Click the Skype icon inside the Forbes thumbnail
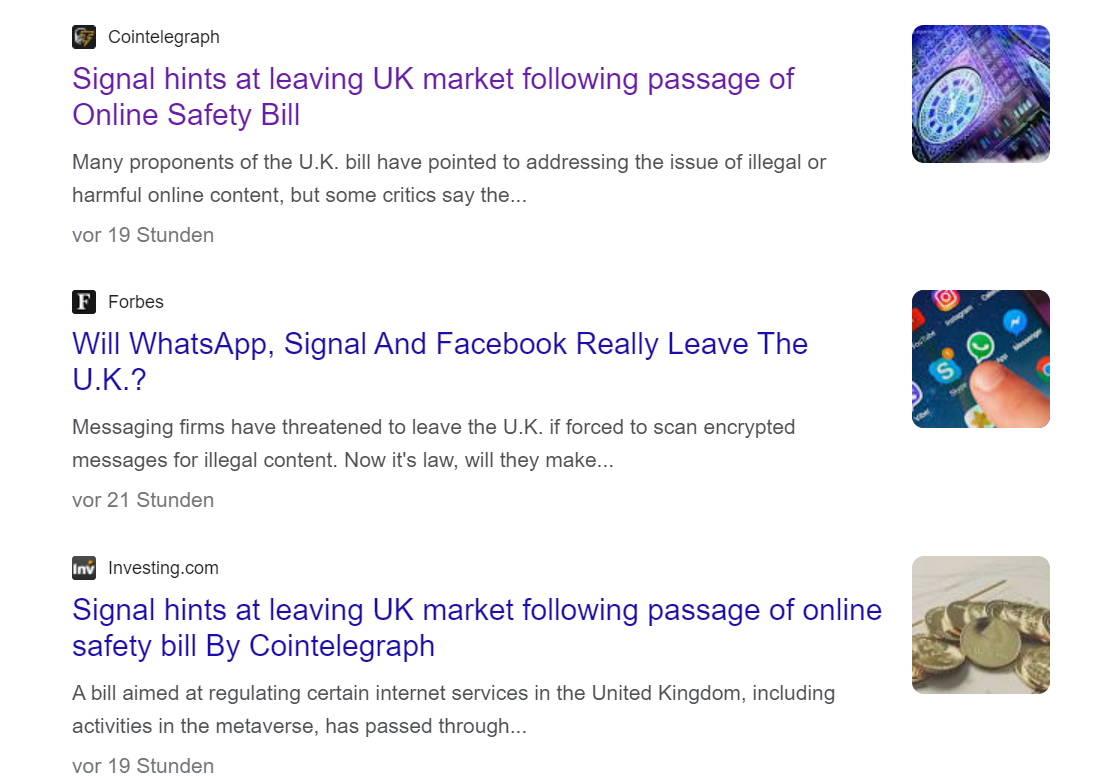Screen dimensions: 1112x776 (x=945, y=370)
